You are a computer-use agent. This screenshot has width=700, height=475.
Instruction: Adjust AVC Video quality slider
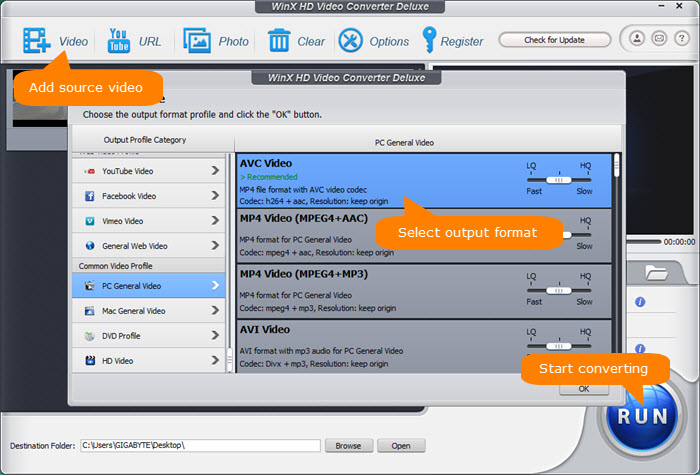click(x=559, y=180)
